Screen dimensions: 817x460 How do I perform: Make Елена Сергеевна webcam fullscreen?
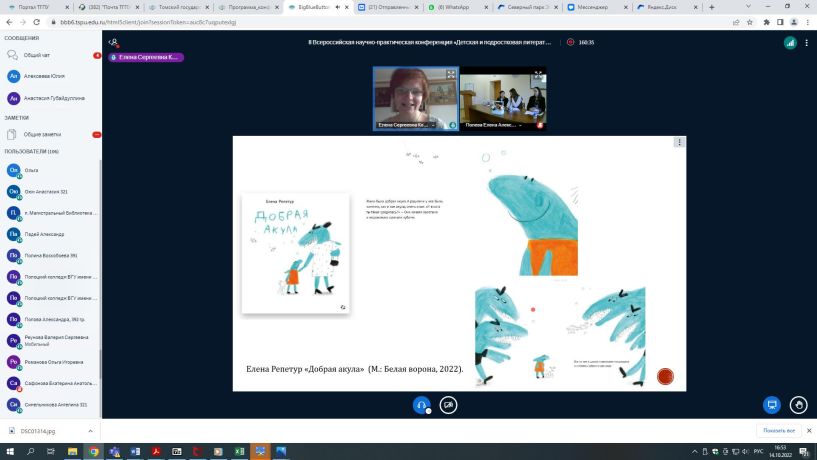451,75
